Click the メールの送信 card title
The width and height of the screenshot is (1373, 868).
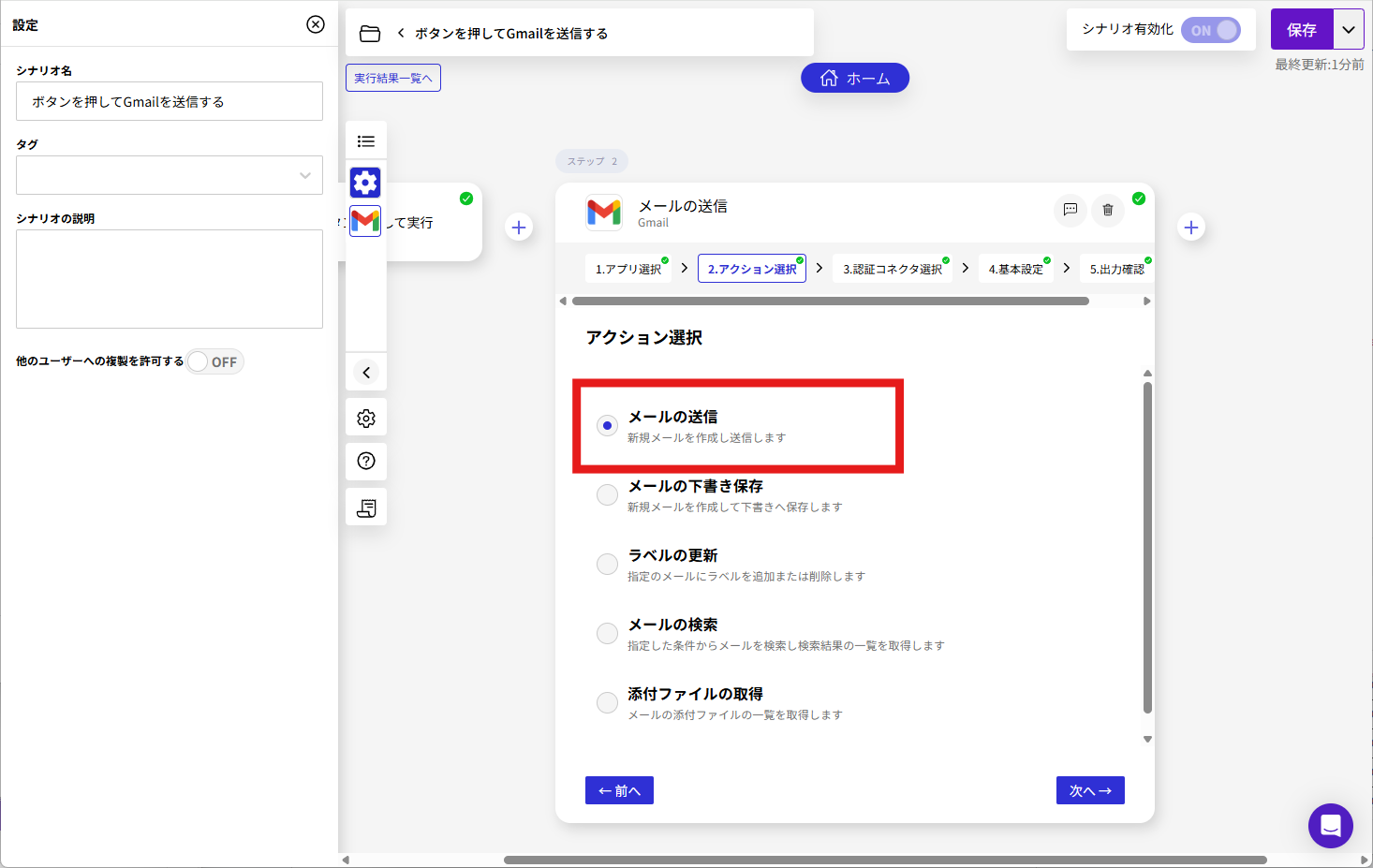tap(683, 206)
